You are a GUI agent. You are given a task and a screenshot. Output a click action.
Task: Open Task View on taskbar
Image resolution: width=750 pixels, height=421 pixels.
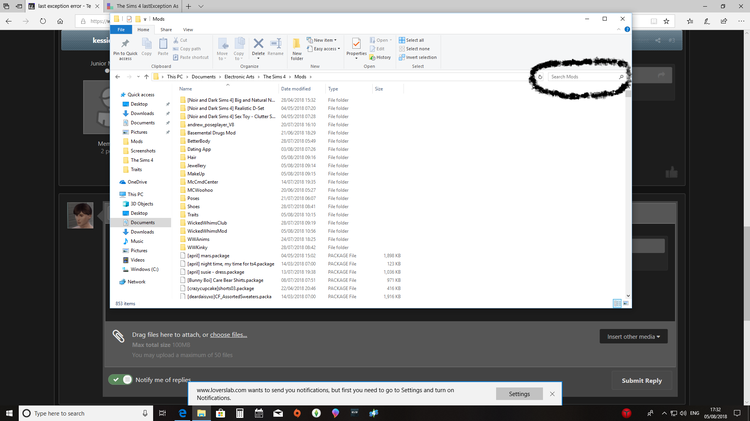[163, 413]
